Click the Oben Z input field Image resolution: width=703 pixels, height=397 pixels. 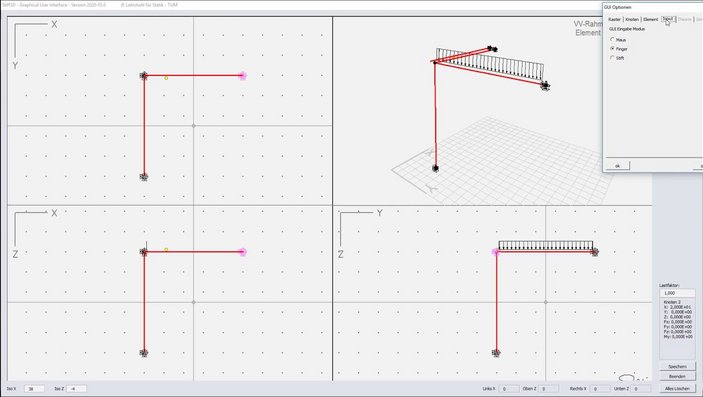(x=548, y=389)
